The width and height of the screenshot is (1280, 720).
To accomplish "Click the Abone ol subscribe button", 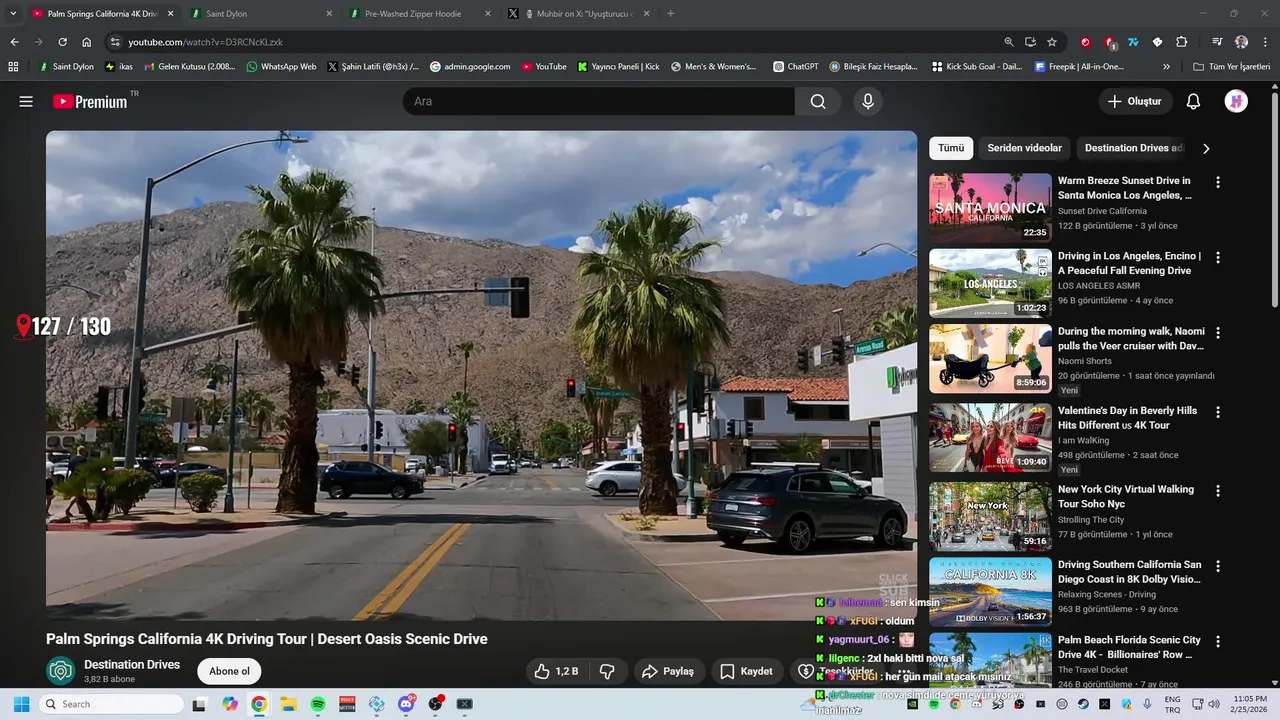I will coord(229,671).
